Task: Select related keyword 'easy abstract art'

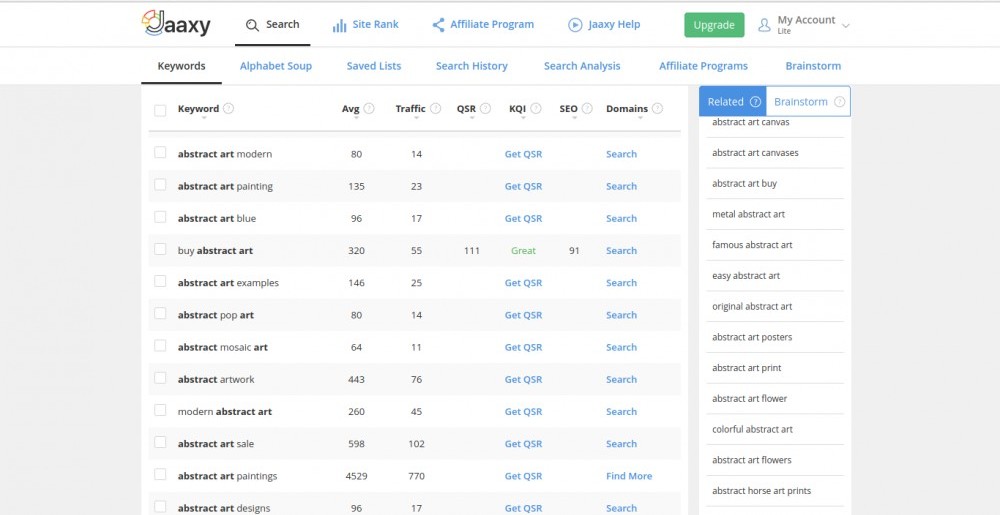Action: click(746, 275)
